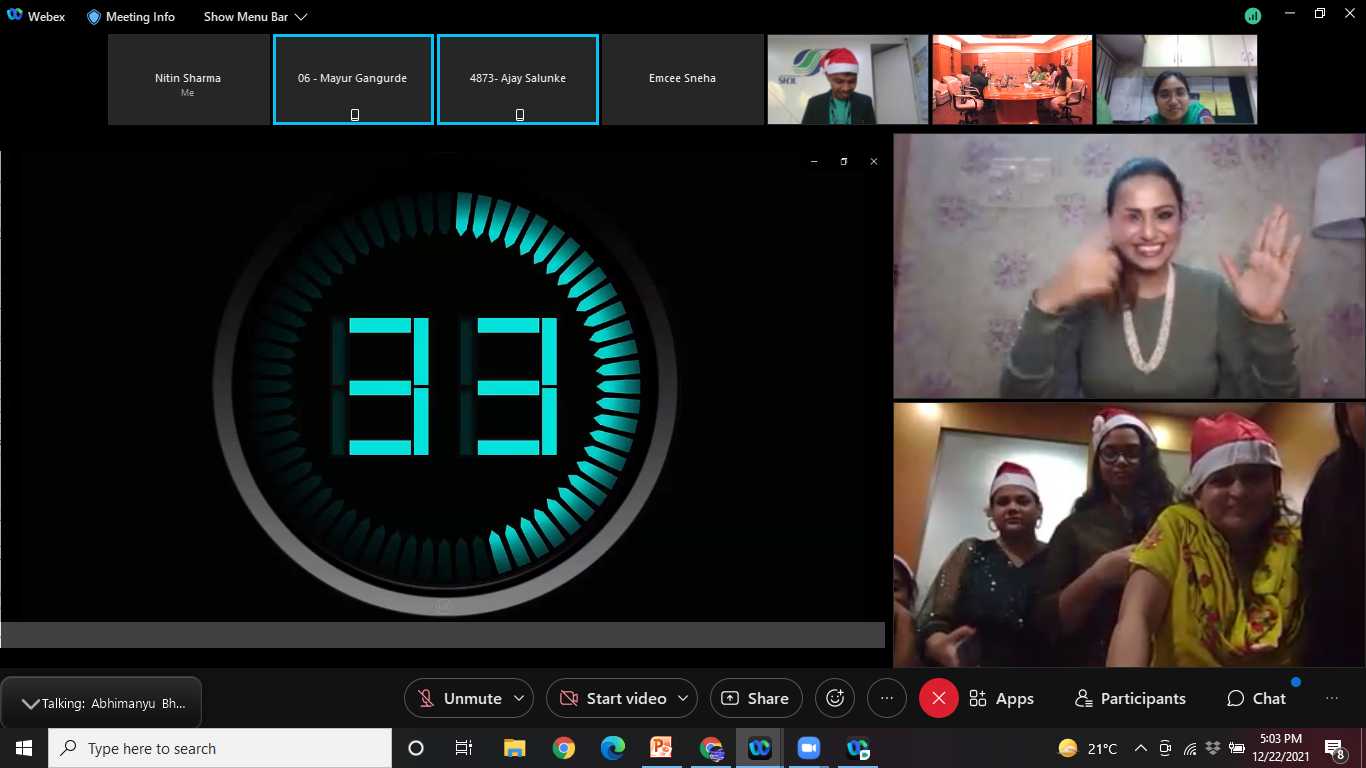
Task: Open the reactions smiley menu
Action: (x=835, y=698)
